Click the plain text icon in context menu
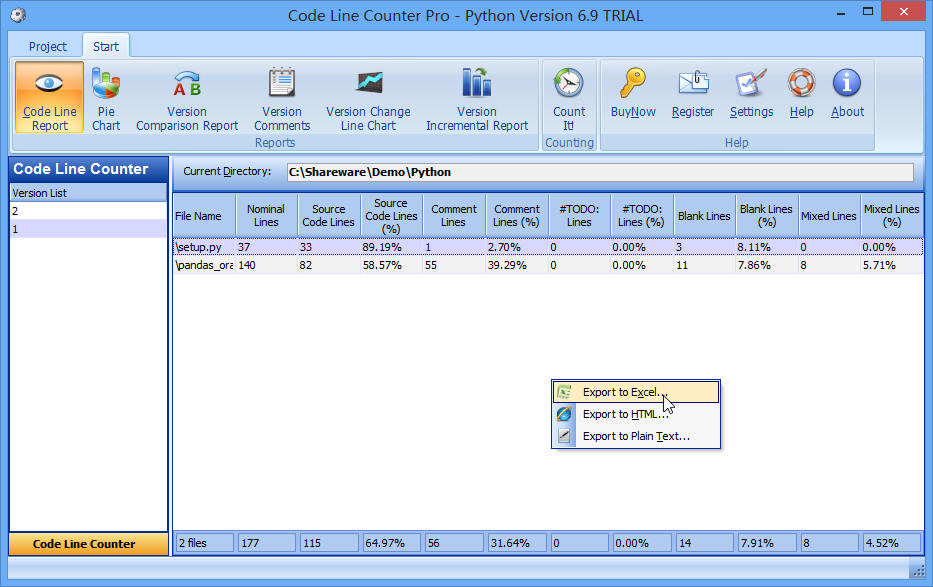This screenshot has height=587, width=933. (564, 436)
